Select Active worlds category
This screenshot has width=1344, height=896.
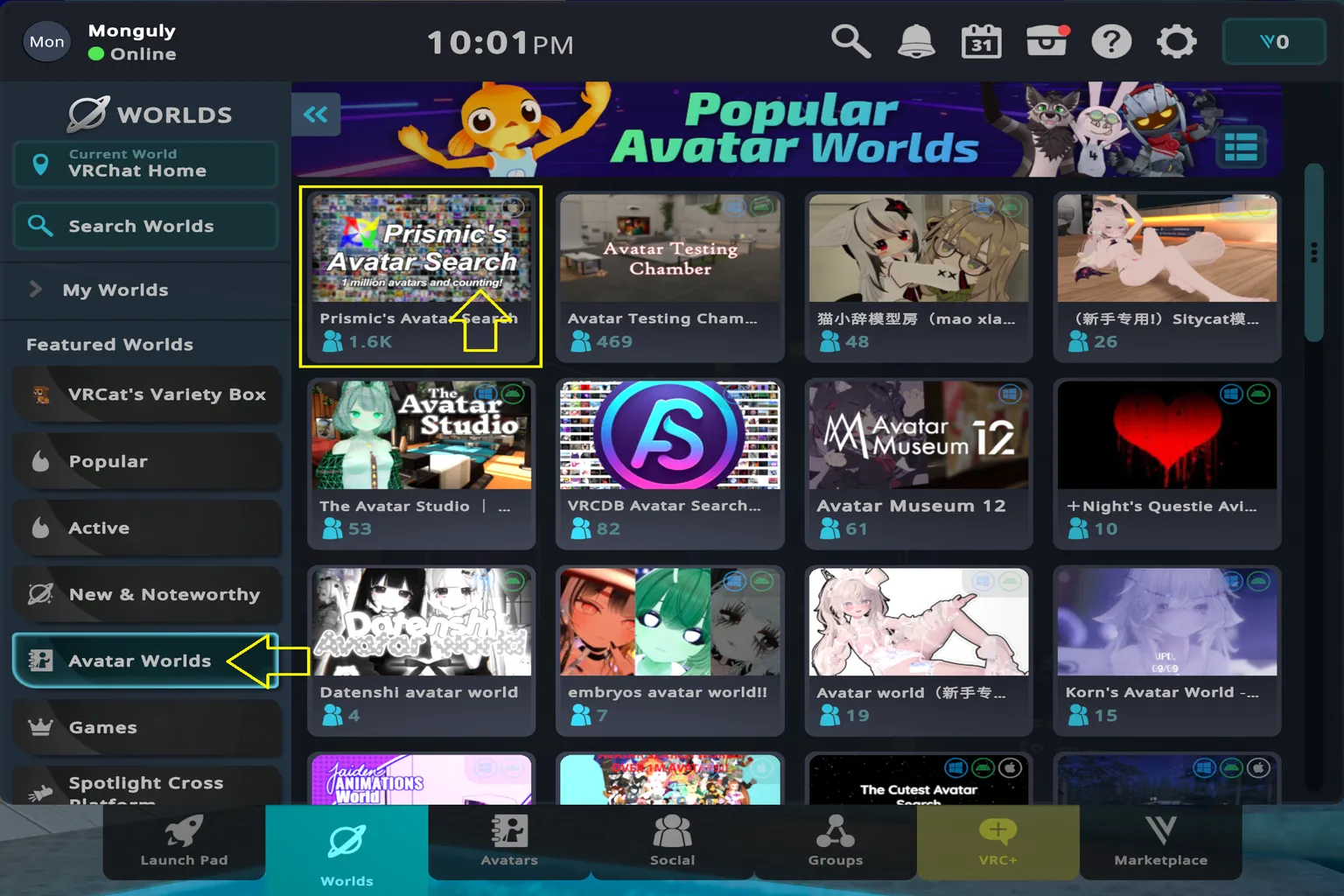tap(147, 528)
